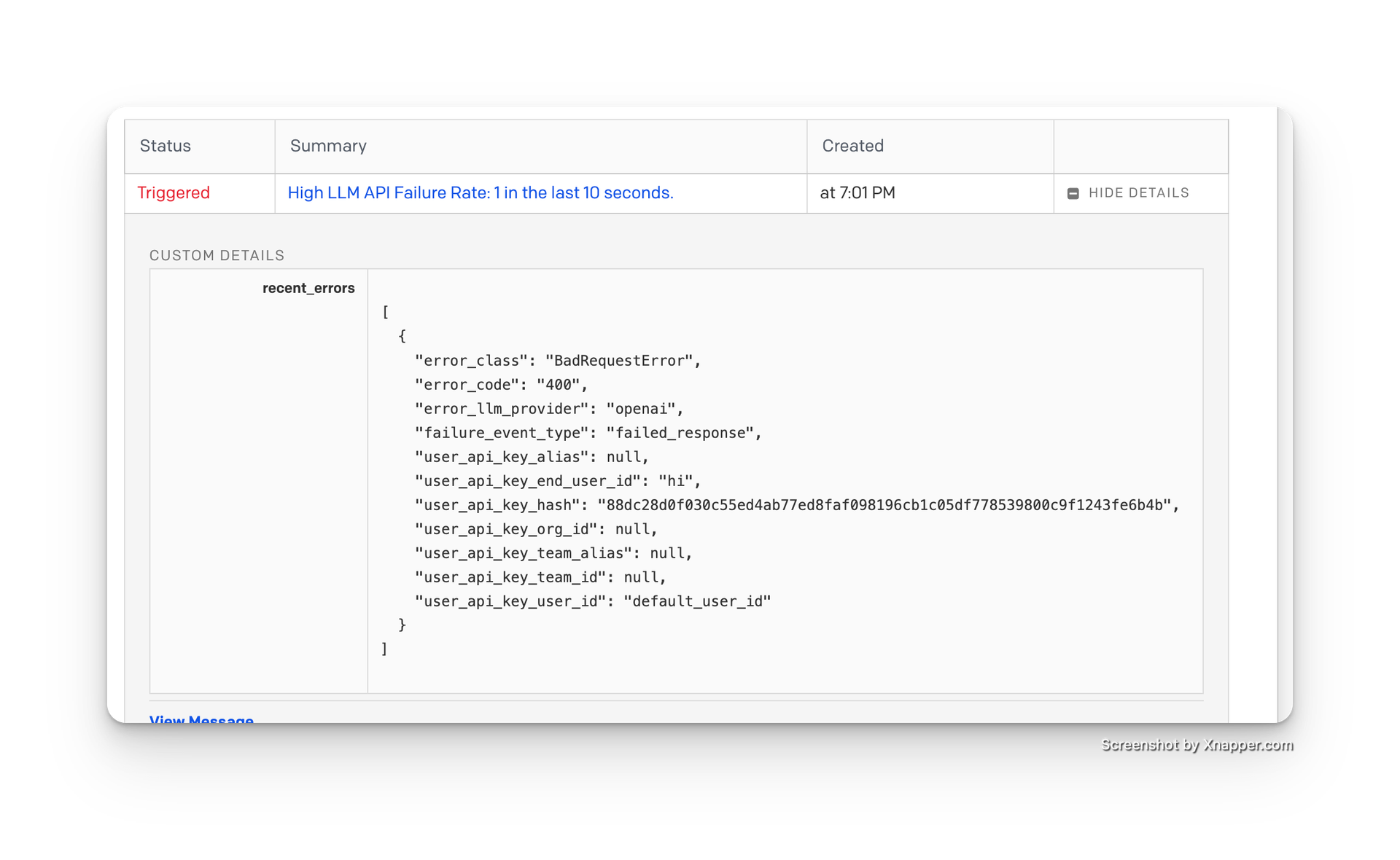
Task: Click the Summary column header
Action: 328,146
